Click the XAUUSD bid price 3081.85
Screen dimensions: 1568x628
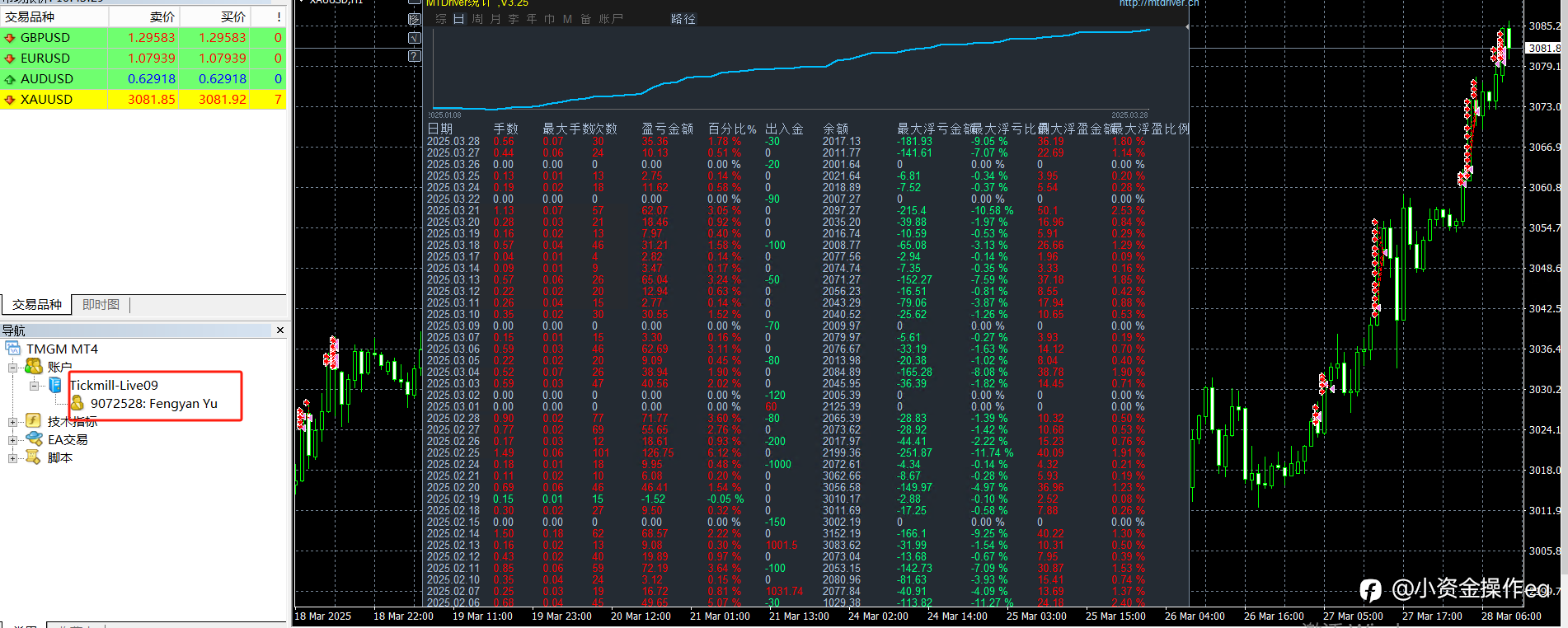tap(152, 100)
